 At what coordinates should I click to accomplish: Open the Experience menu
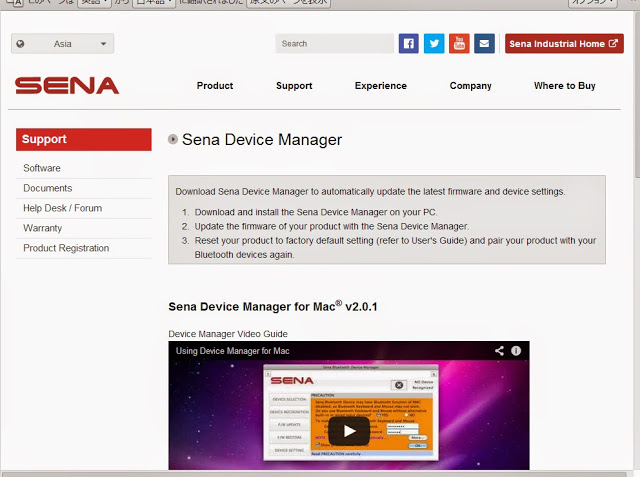[380, 86]
